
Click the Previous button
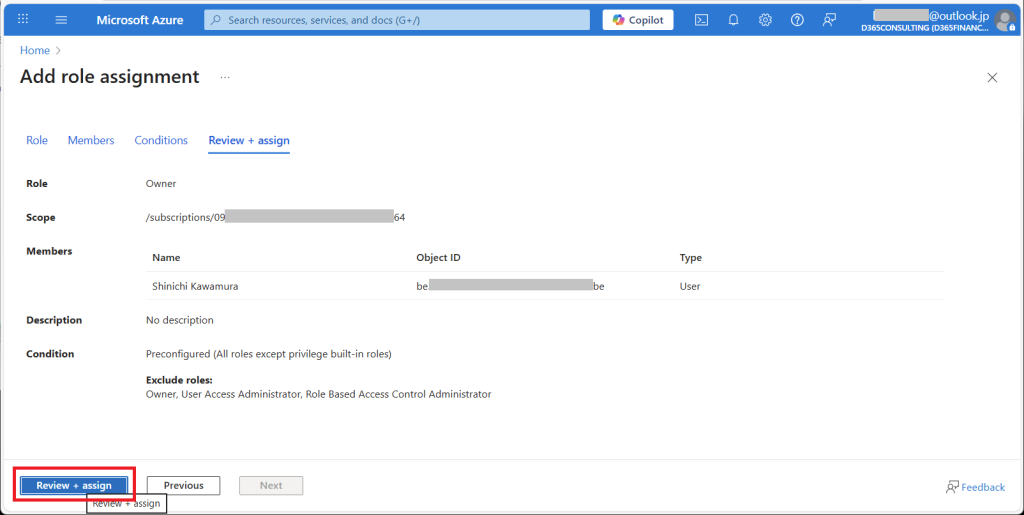tap(184, 486)
